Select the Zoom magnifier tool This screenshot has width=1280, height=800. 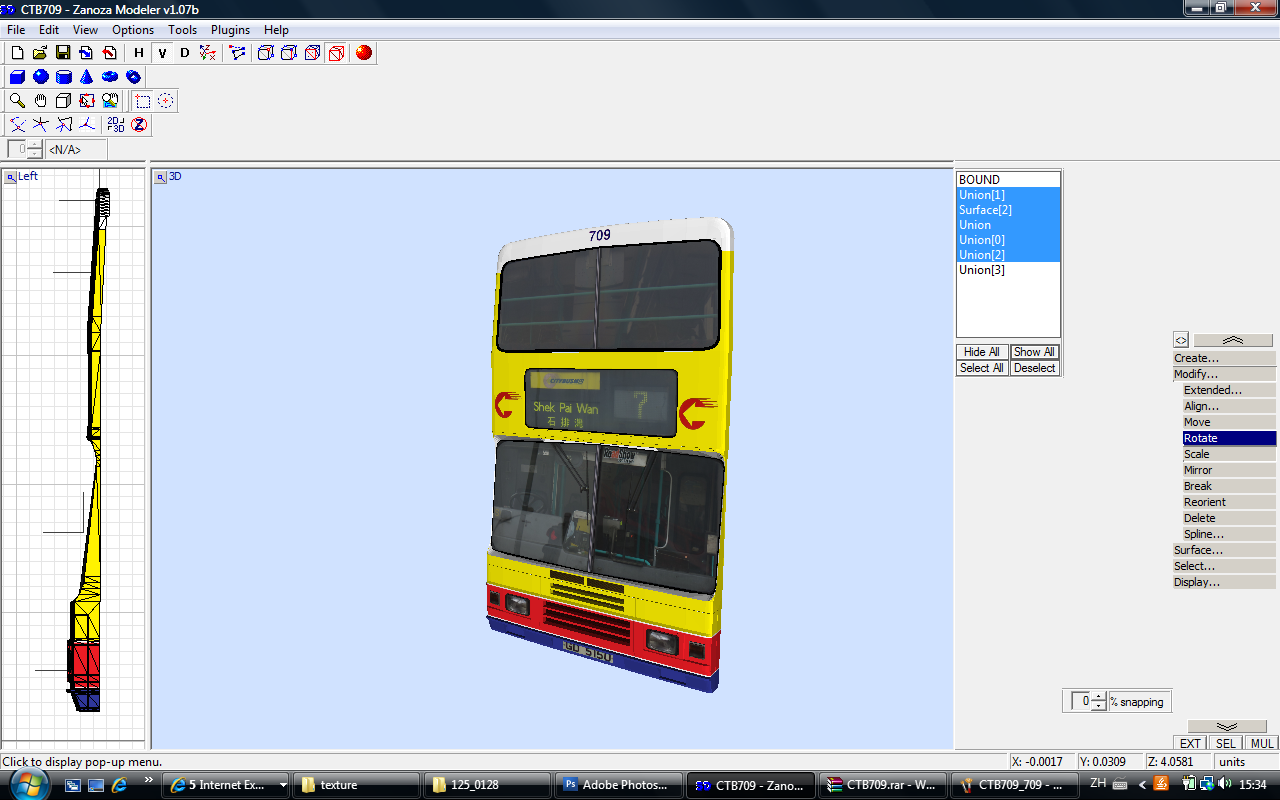[17, 101]
